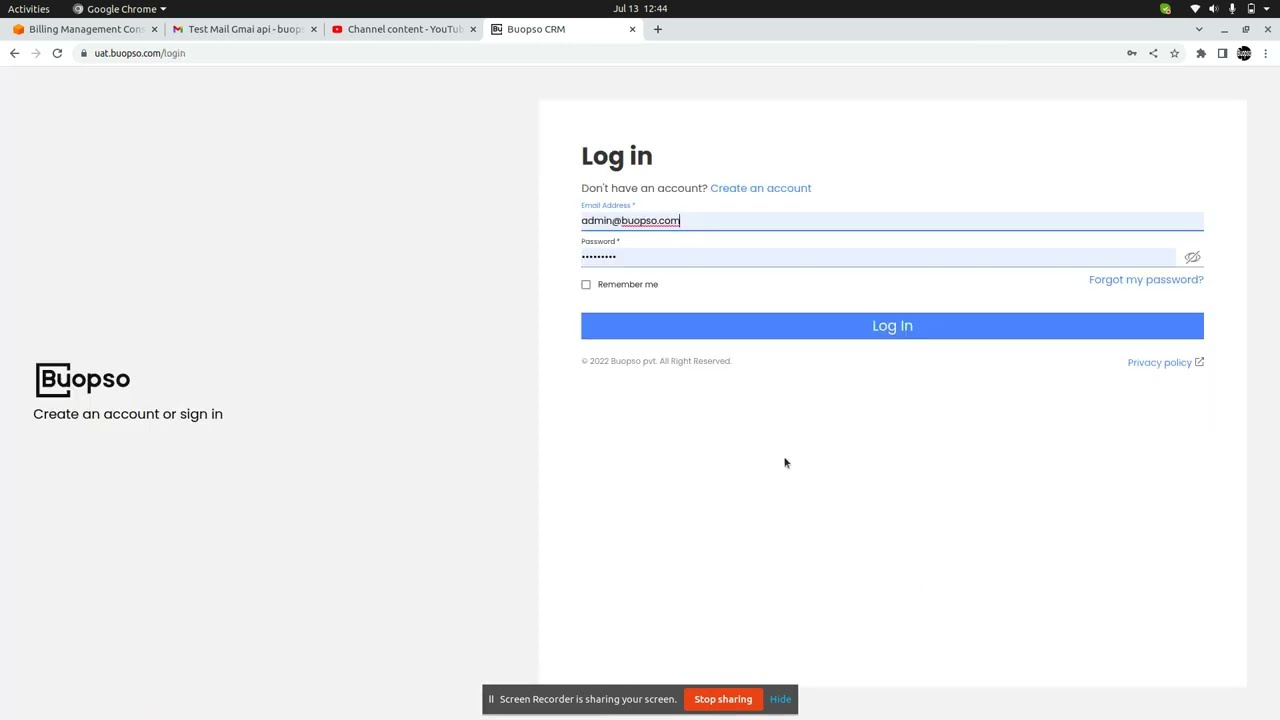The width and height of the screenshot is (1280, 720).
Task: Bookmark this page star icon
Action: point(1175,53)
